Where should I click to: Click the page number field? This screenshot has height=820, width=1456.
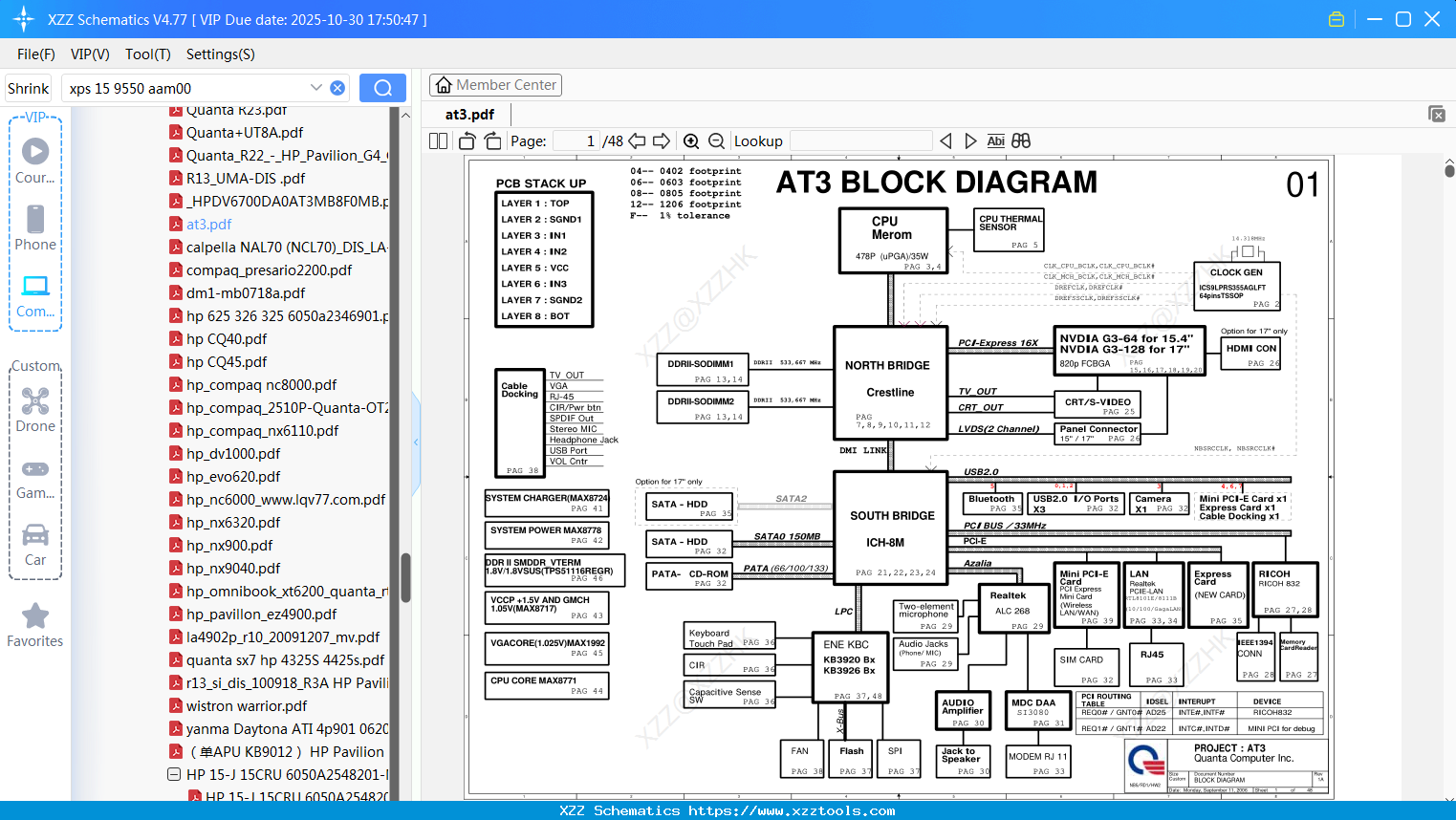pos(576,140)
